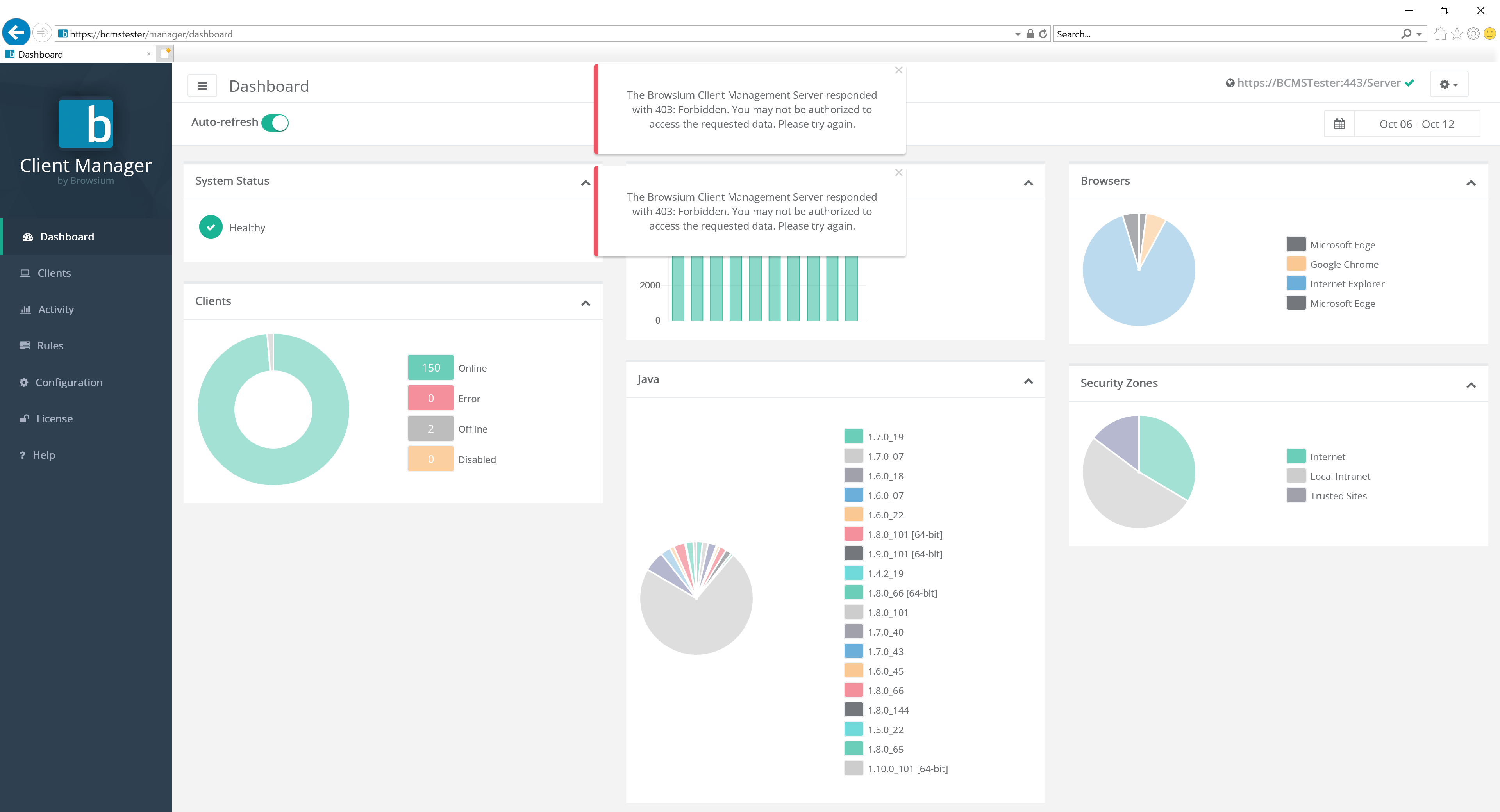Open Clients in the sidebar
This screenshot has width=1500, height=812.
tap(54, 273)
